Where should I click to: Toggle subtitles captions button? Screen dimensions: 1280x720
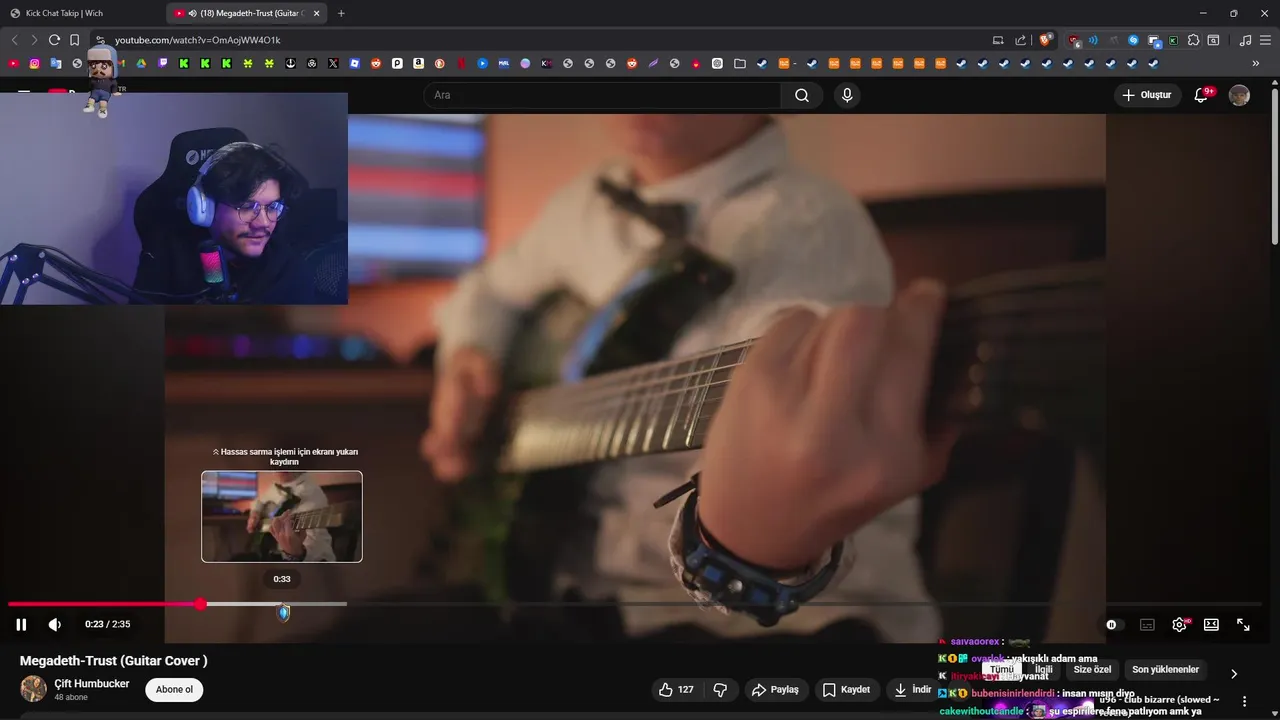(x=1147, y=624)
